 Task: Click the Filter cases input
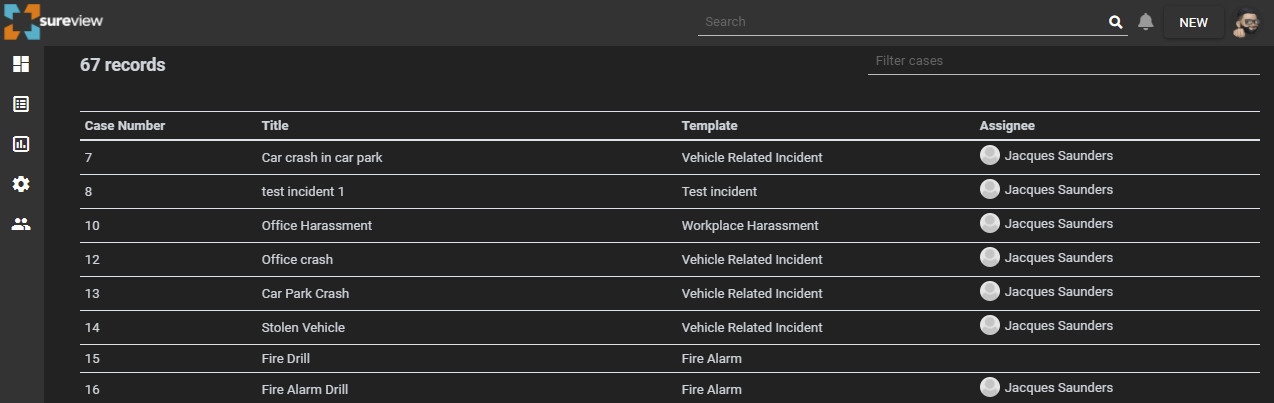point(1063,61)
